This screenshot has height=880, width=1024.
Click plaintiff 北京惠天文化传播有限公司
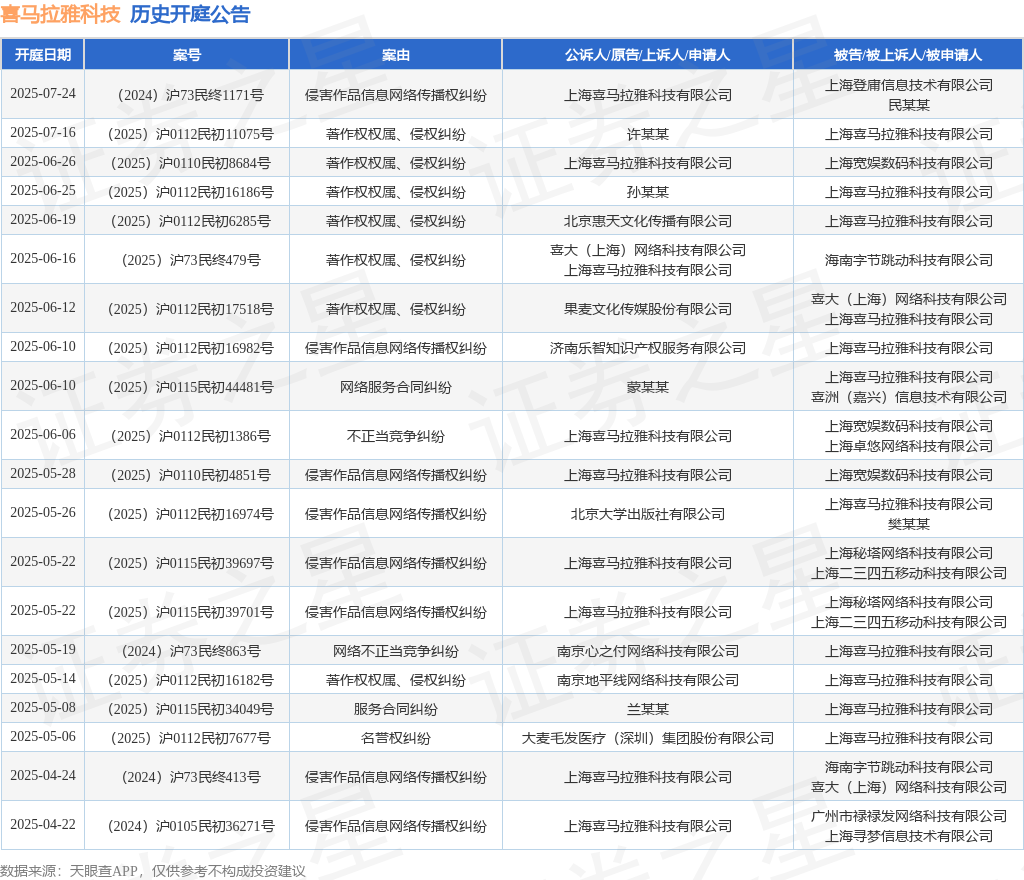point(647,221)
